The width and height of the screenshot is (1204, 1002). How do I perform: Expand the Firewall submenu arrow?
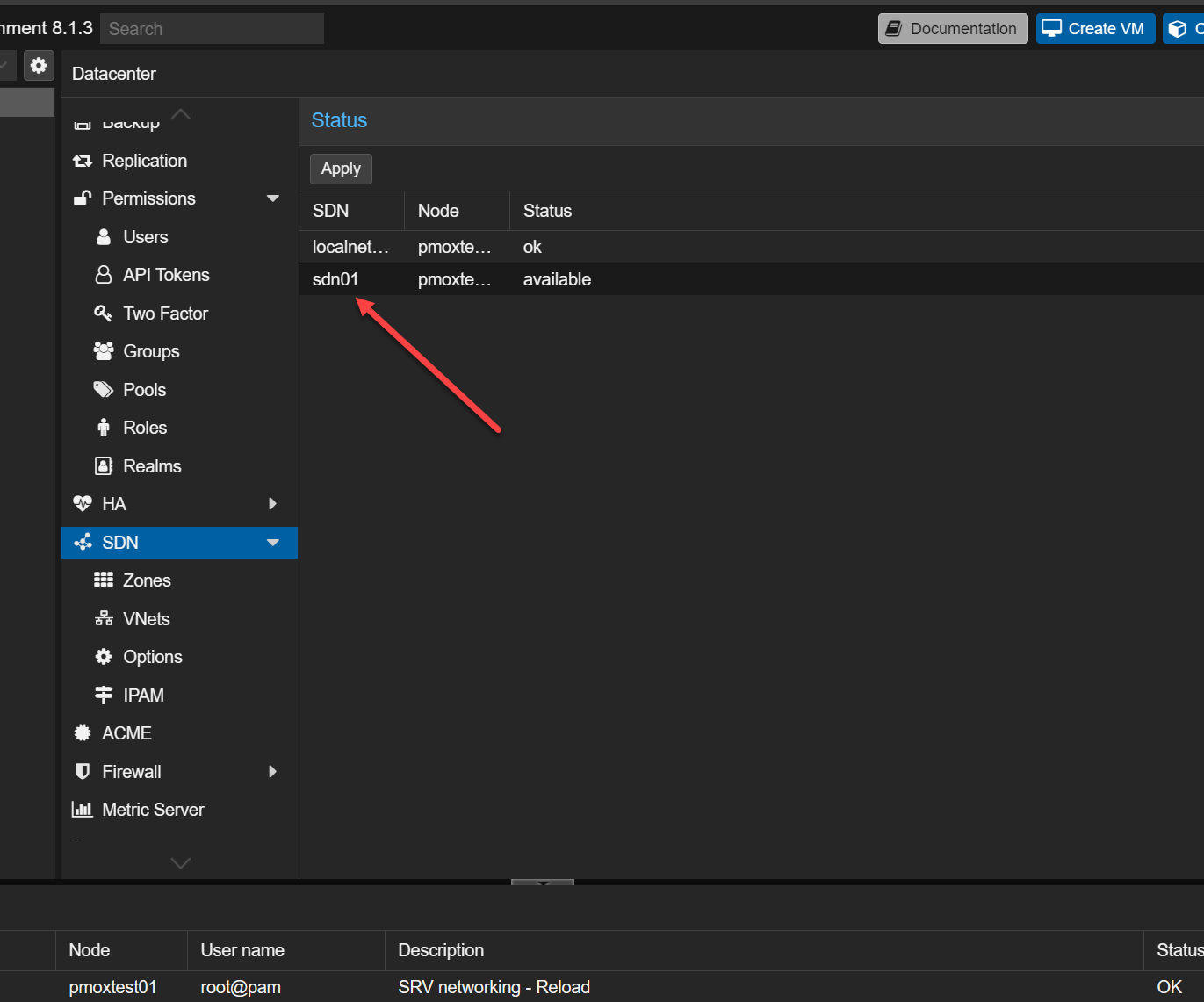[x=272, y=772]
